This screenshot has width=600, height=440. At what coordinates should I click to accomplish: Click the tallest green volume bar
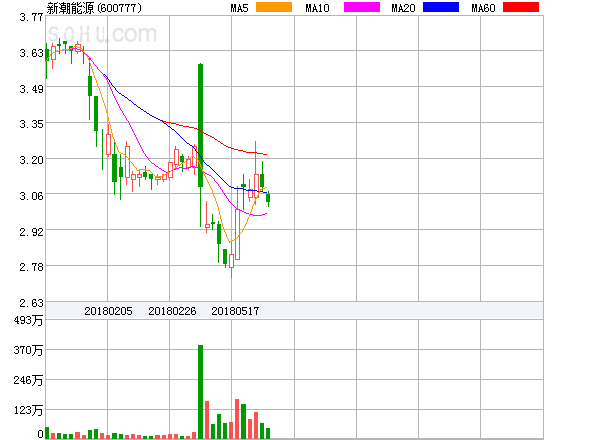coord(201,392)
